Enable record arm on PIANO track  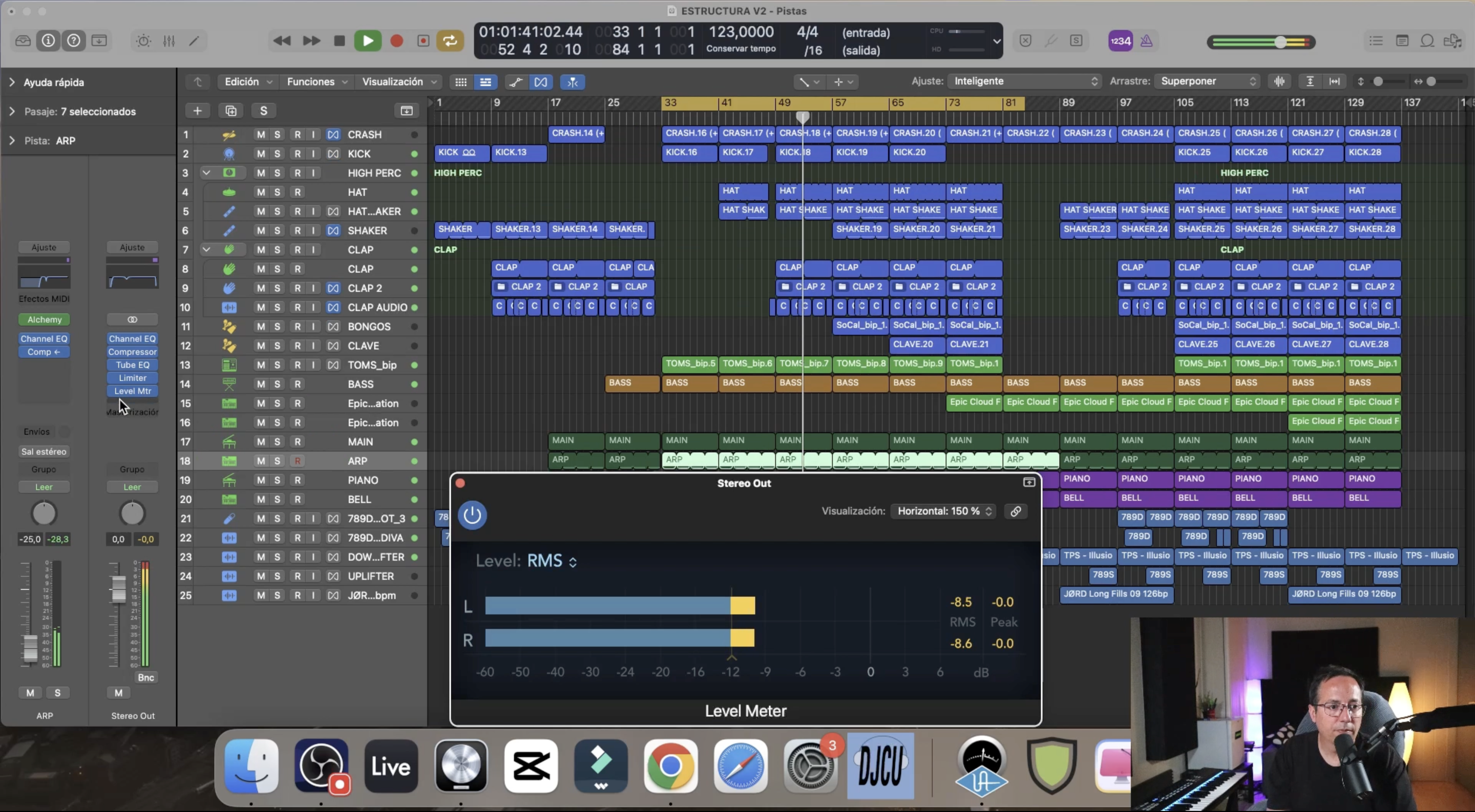[297, 480]
